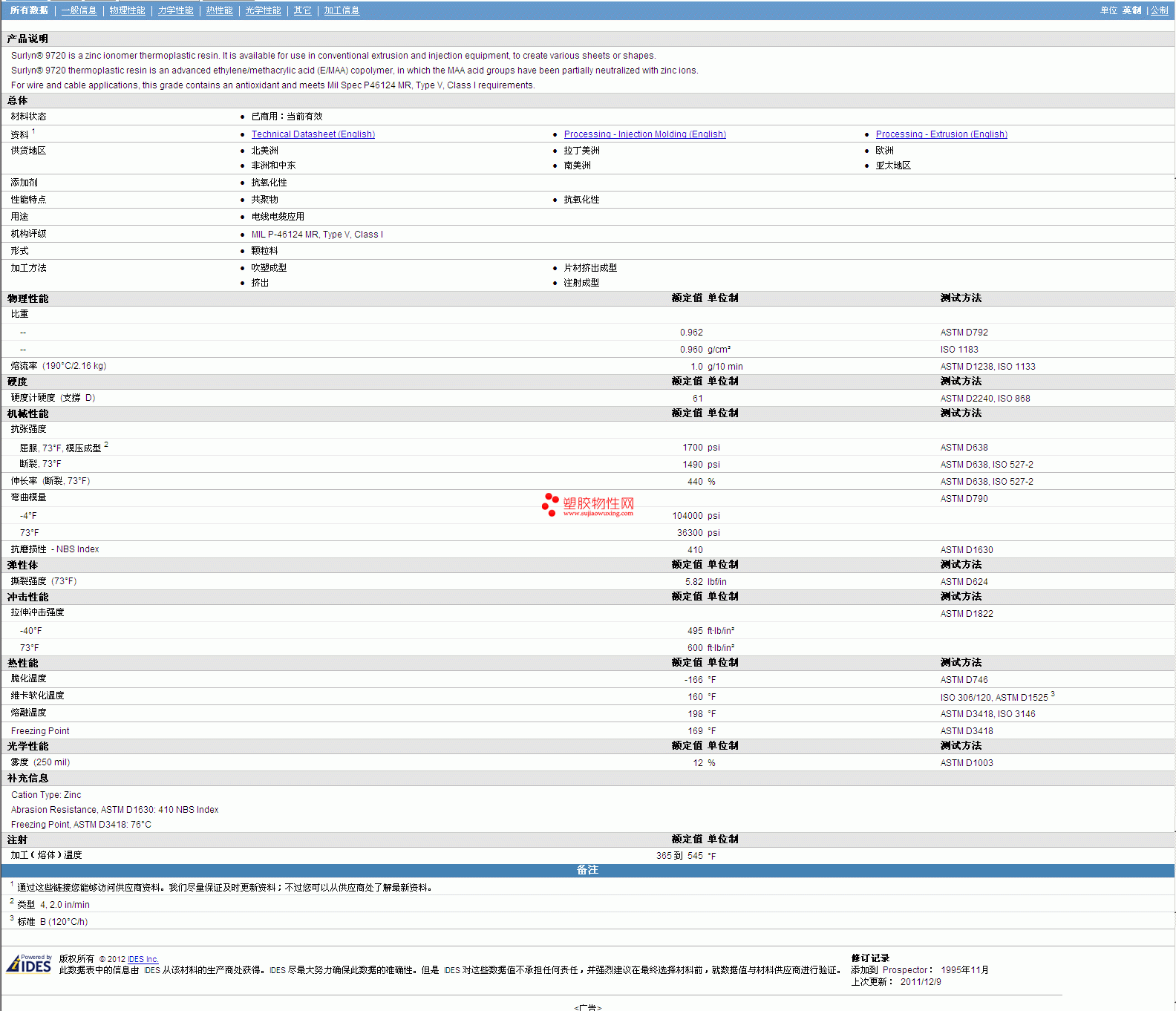This screenshot has height=1011, width=1176.
Task: Open the 物理性能 section tab
Action: [x=127, y=10]
